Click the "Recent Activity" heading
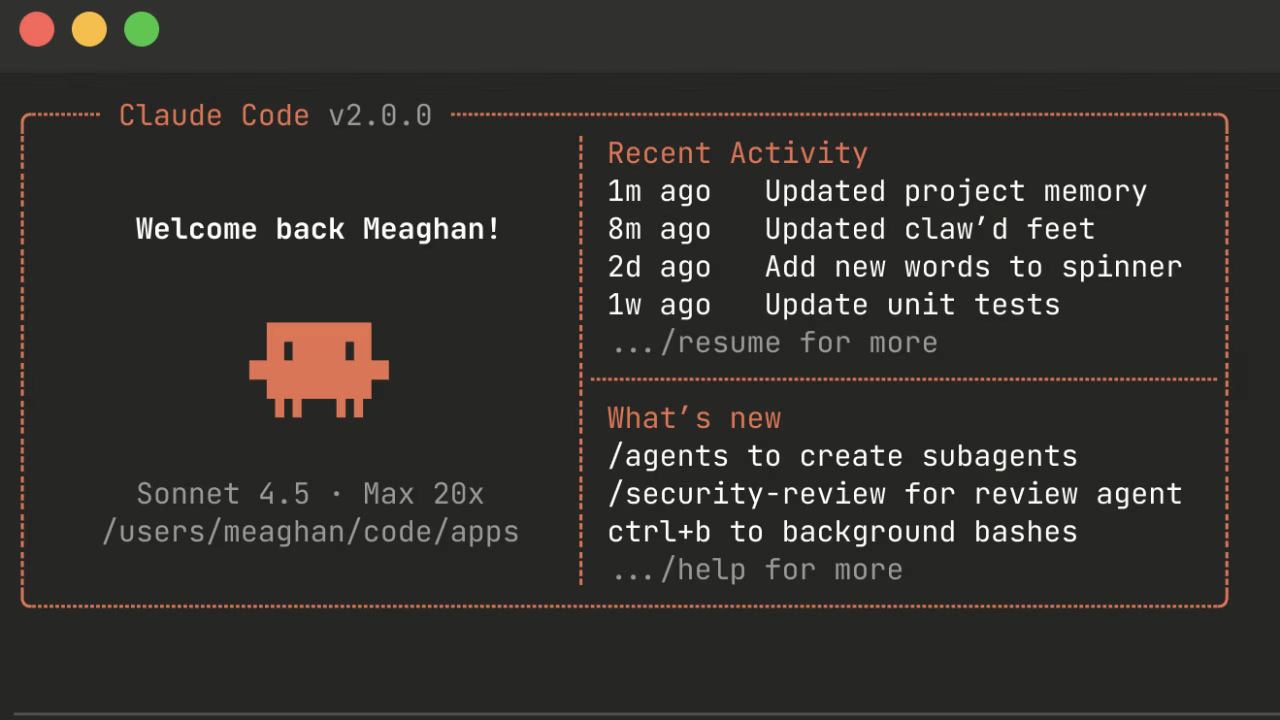1280x720 pixels. point(738,153)
